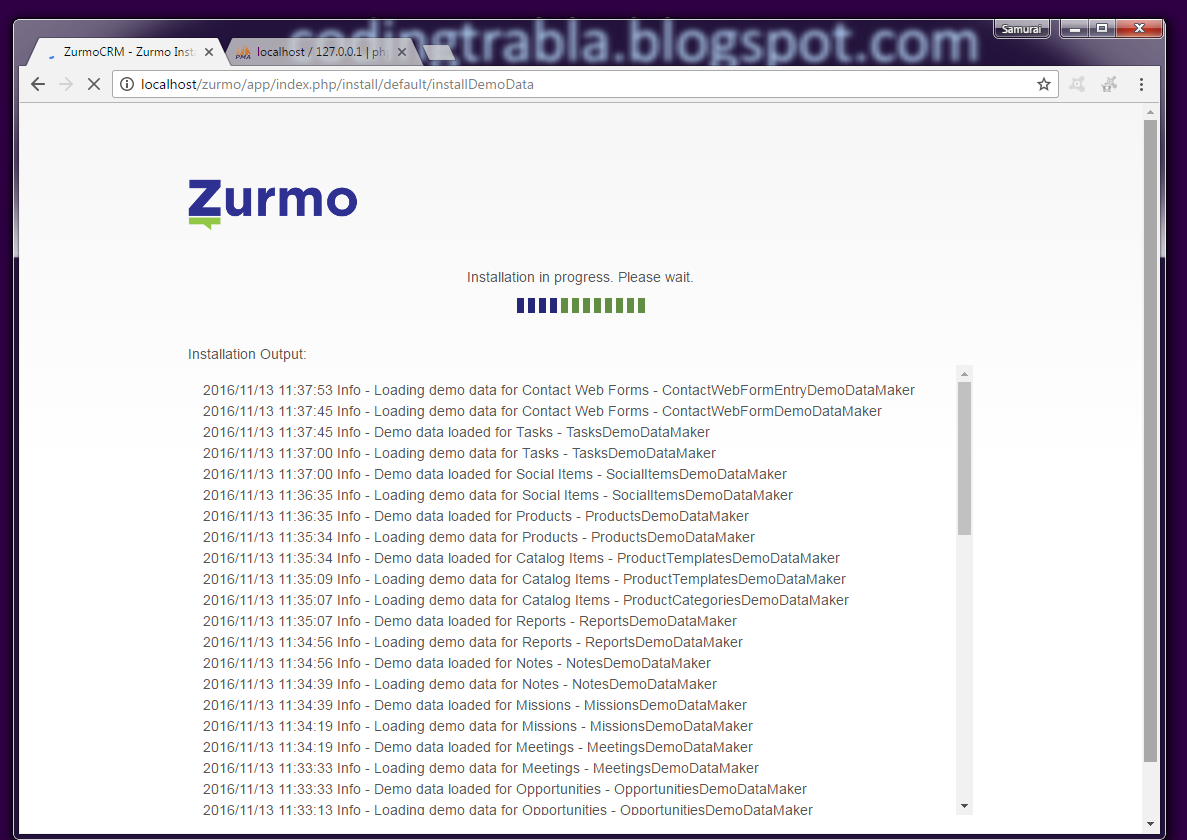Bookmark this page with the star icon
The width and height of the screenshot is (1187, 840).
1044,84
